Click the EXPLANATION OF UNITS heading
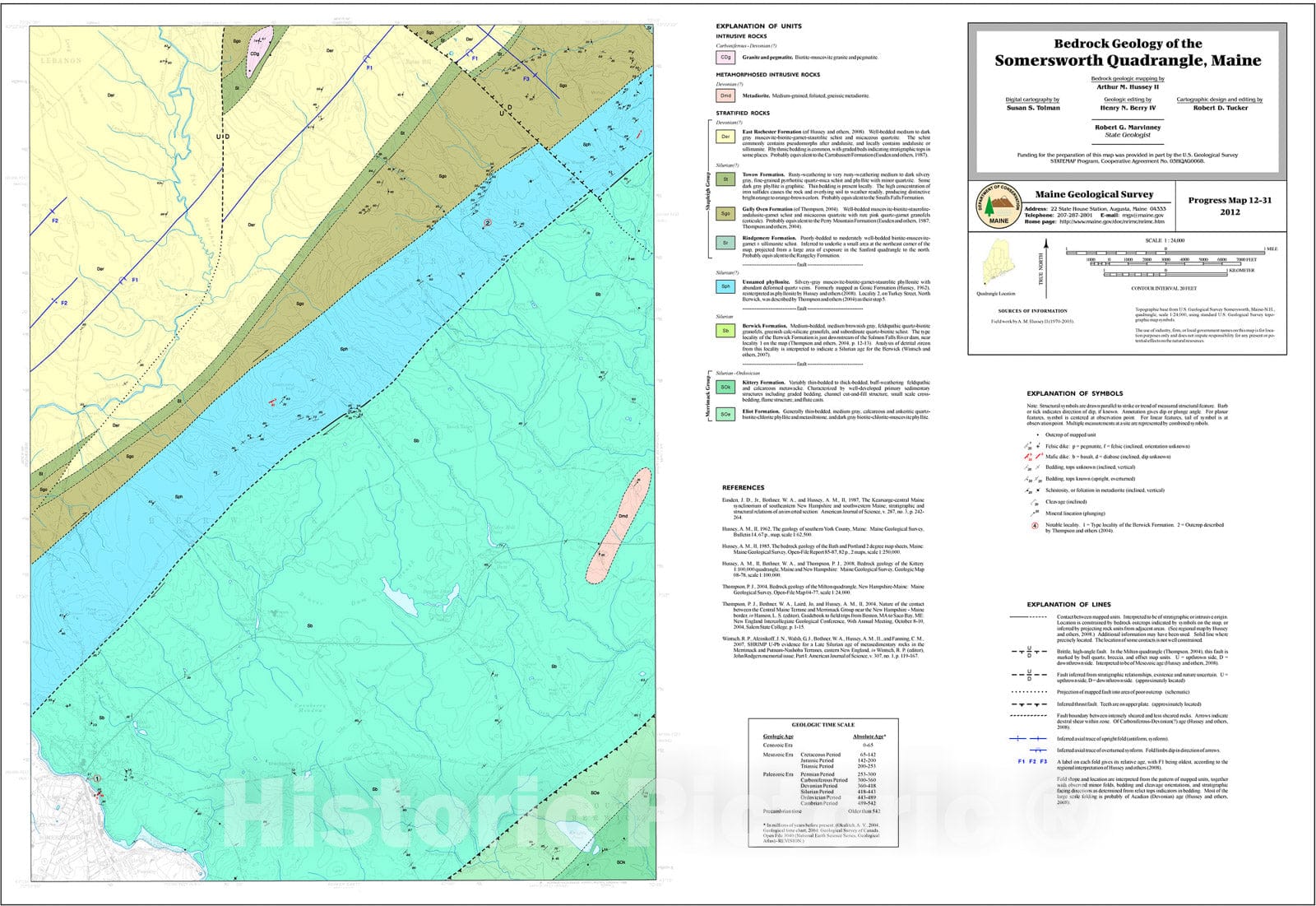Viewport: 1316px width, 906px height. coord(758,26)
